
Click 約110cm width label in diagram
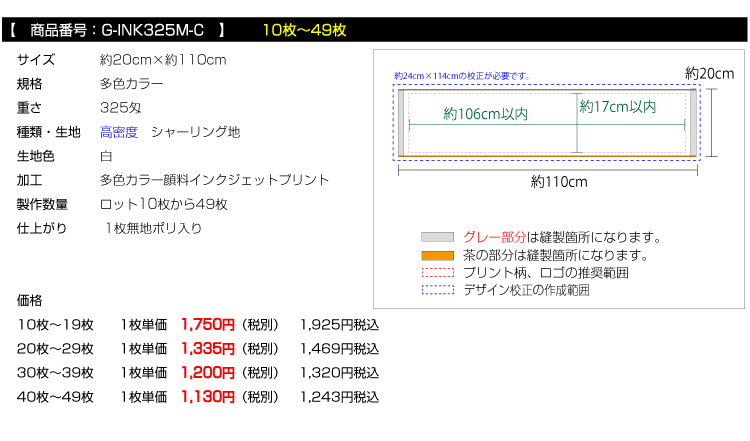[x=559, y=182]
